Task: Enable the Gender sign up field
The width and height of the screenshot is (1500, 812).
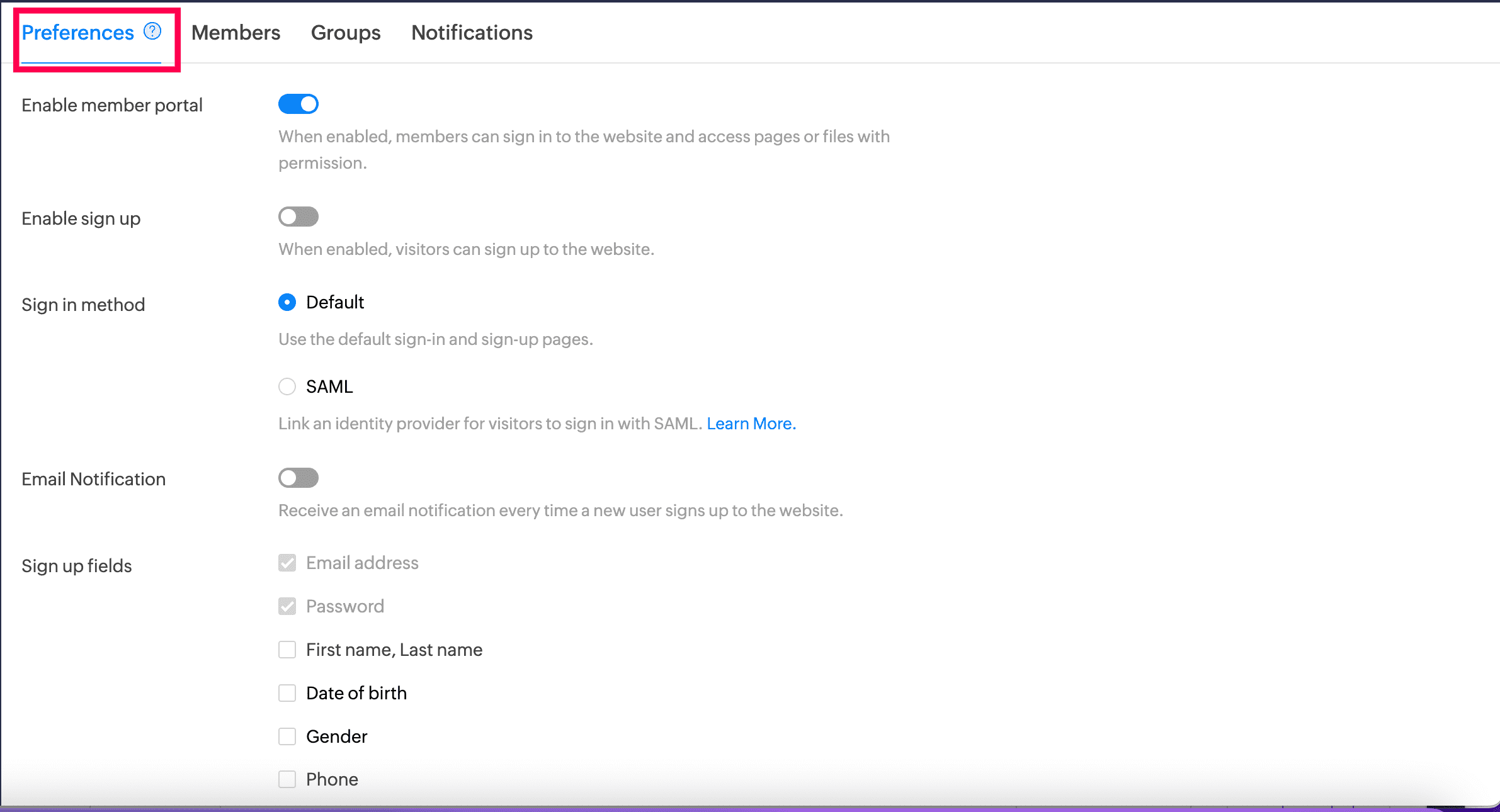Action: point(287,736)
